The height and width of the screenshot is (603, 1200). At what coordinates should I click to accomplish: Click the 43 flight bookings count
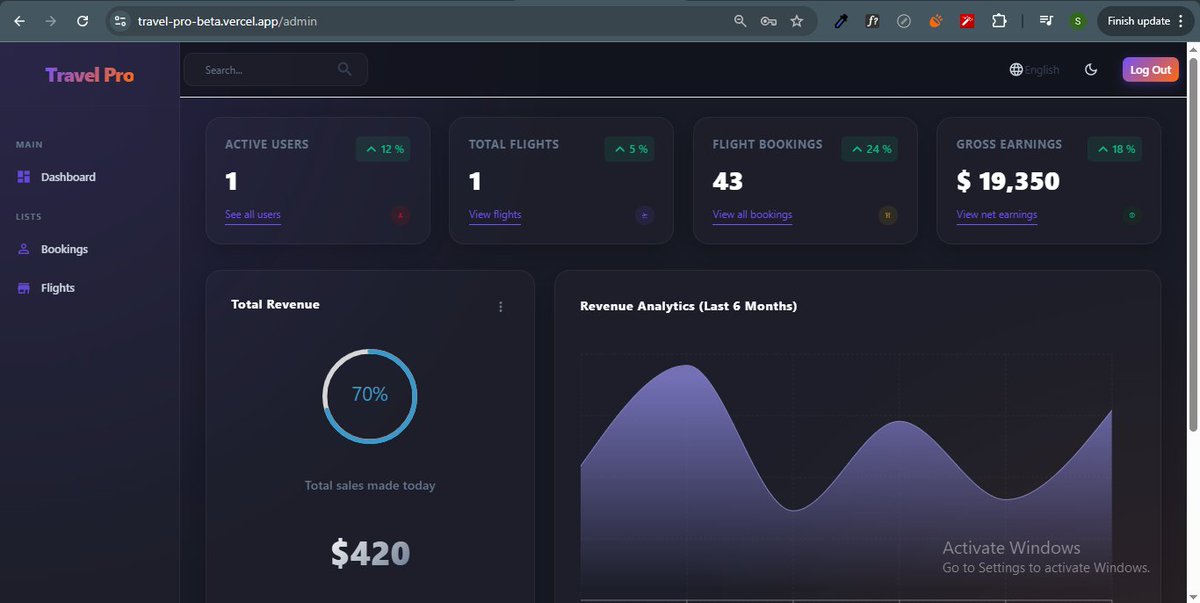click(728, 181)
